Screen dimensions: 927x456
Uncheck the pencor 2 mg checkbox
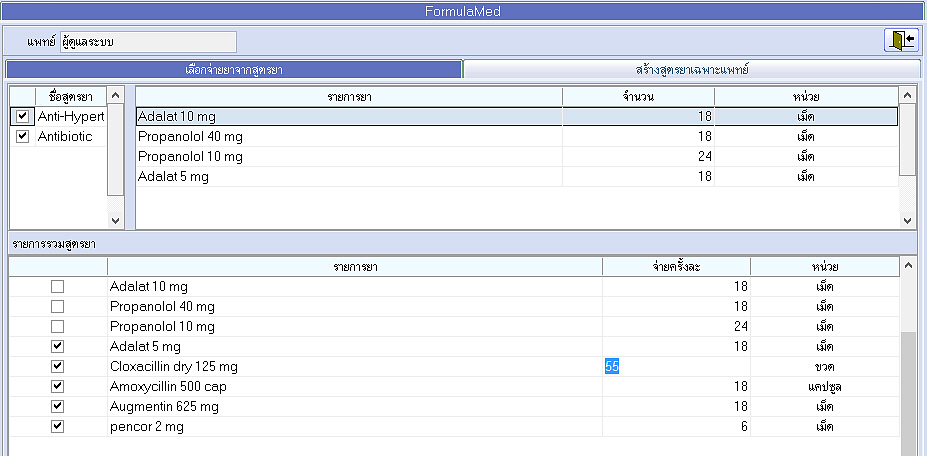coord(57,426)
